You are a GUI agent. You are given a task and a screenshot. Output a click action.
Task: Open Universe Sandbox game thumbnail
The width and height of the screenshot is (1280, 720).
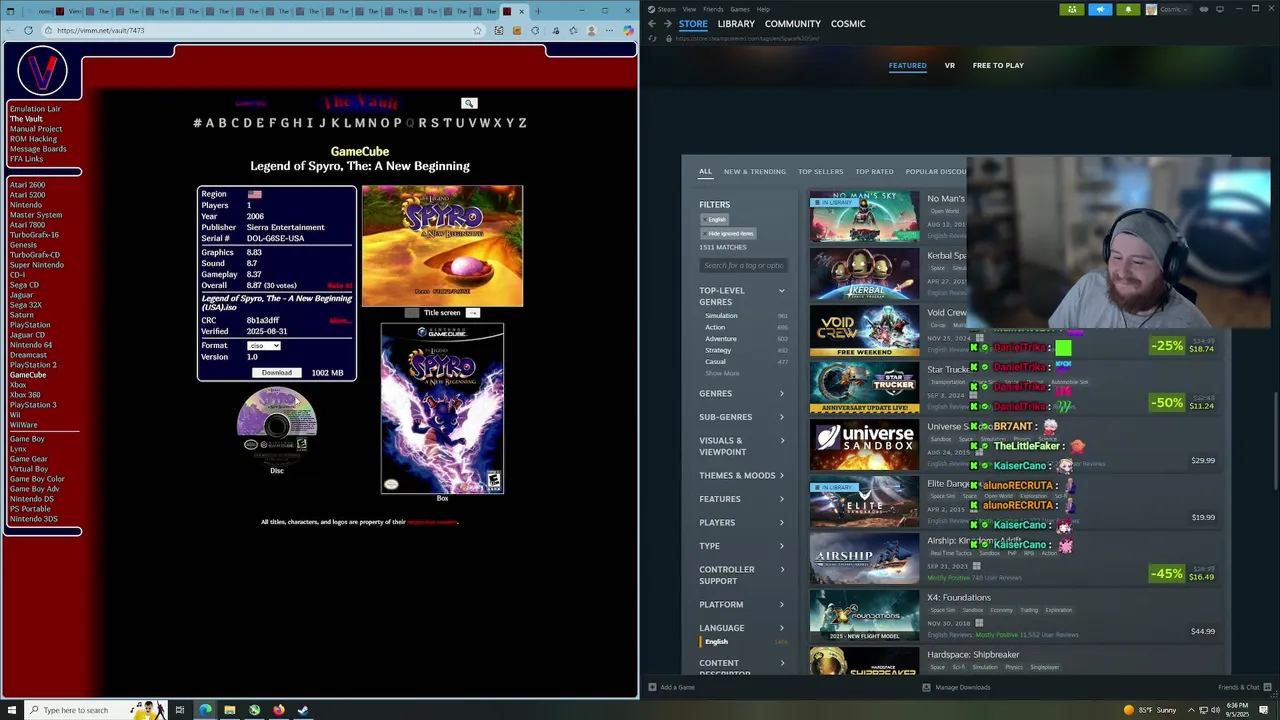pyautogui.click(x=864, y=444)
